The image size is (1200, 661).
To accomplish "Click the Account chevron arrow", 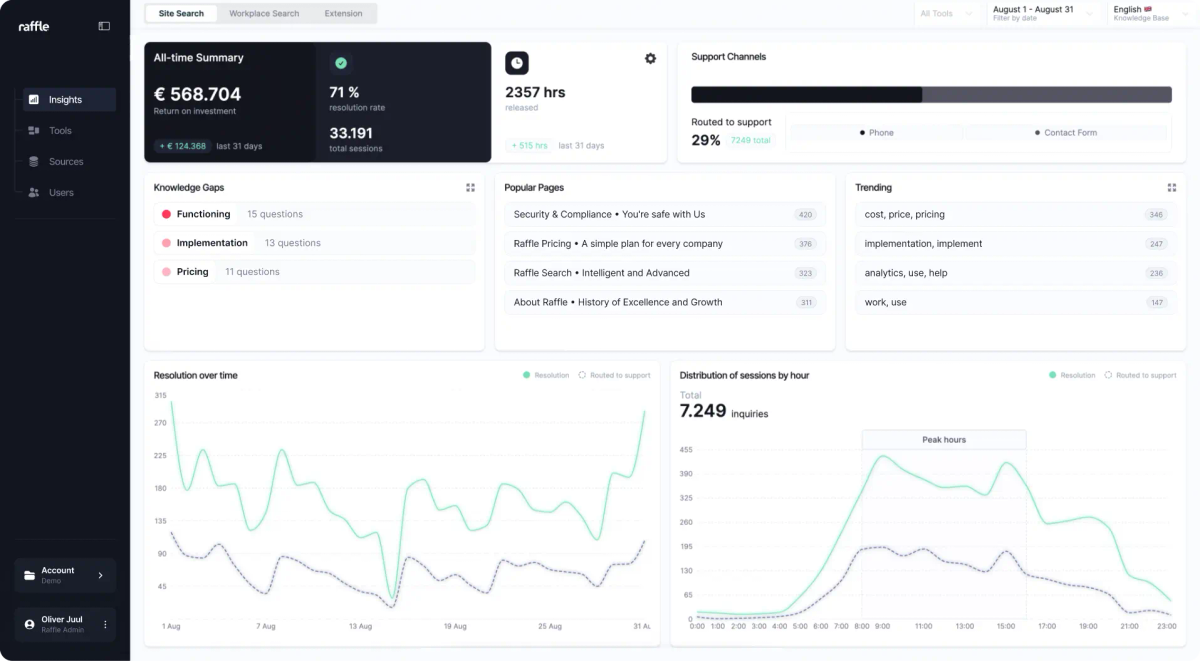I will 100,575.
